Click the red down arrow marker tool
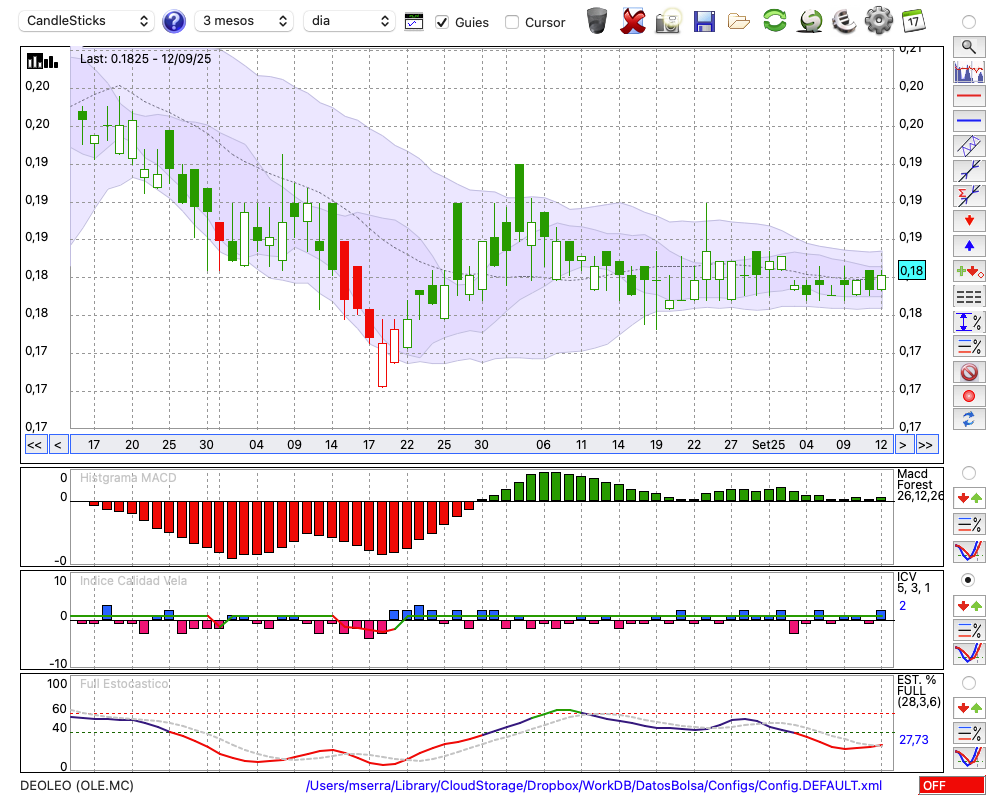1000x800 pixels. 969,221
